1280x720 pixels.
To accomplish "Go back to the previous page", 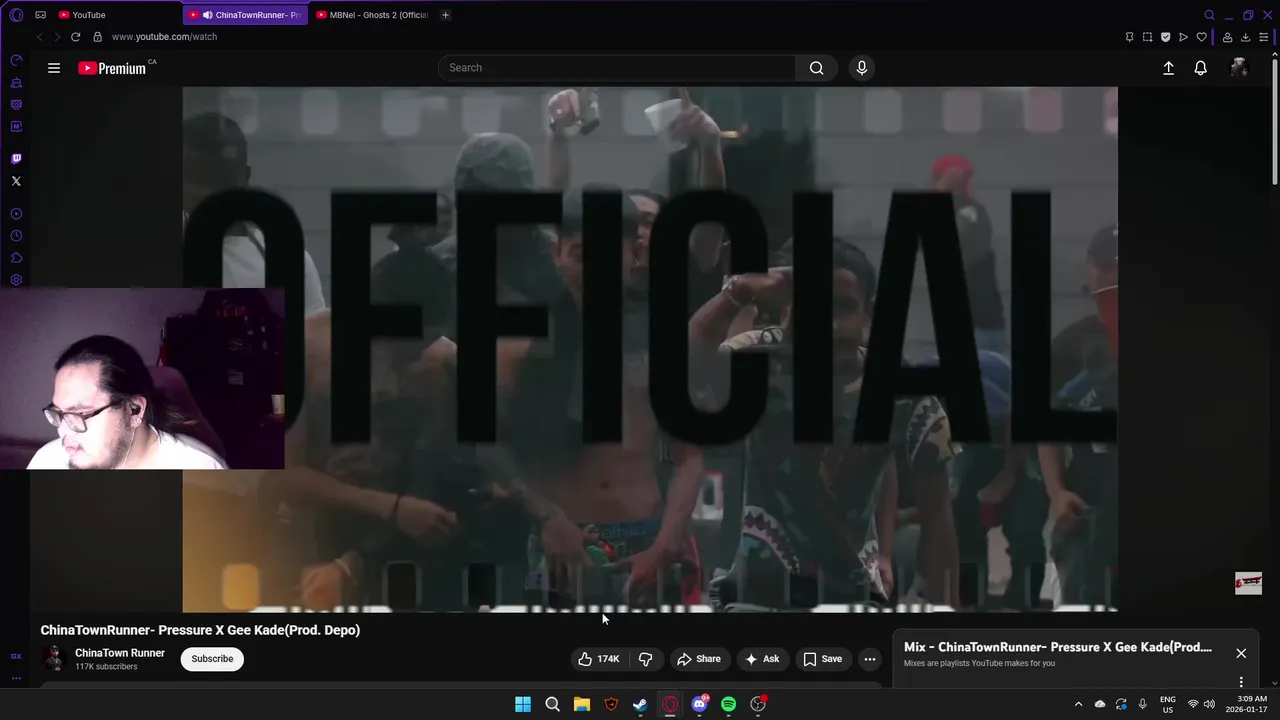I will coord(39,37).
